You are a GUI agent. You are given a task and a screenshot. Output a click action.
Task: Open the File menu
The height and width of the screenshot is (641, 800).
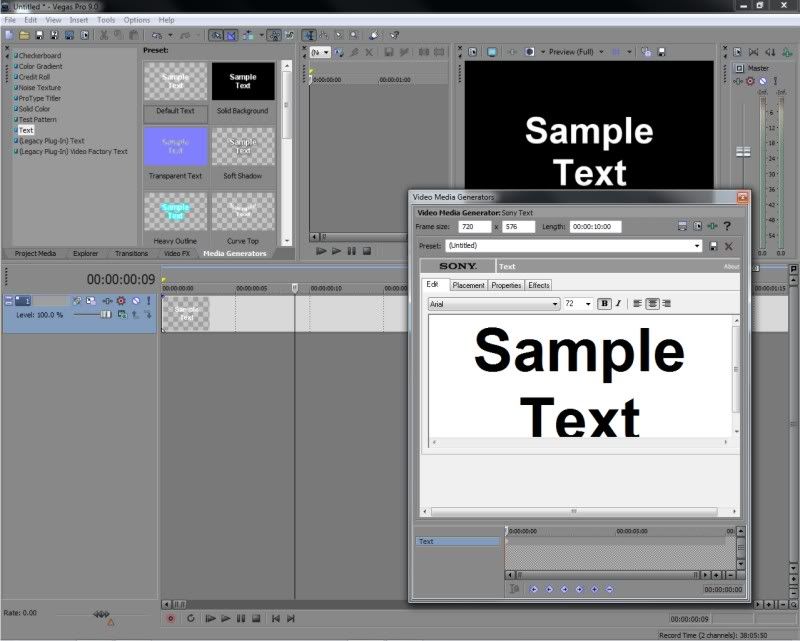(10, 20)
